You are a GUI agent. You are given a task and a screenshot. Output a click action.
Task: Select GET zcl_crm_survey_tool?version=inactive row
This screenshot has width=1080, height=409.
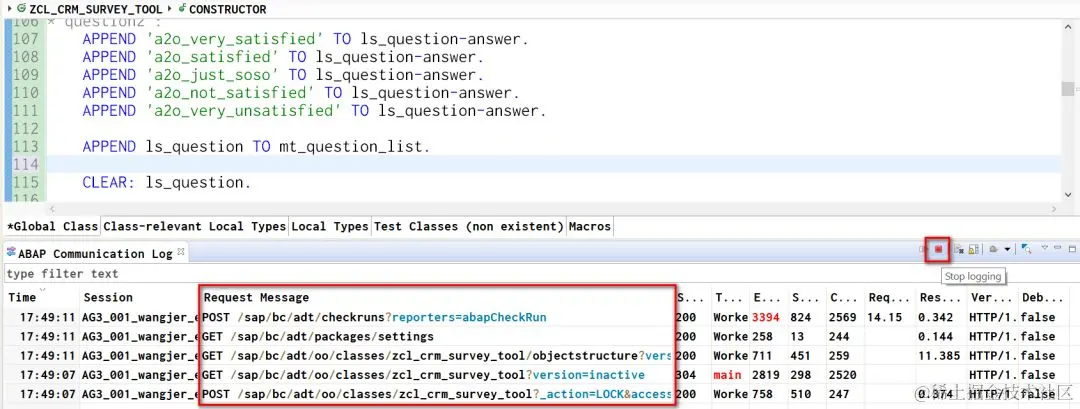tap(540, 375)
